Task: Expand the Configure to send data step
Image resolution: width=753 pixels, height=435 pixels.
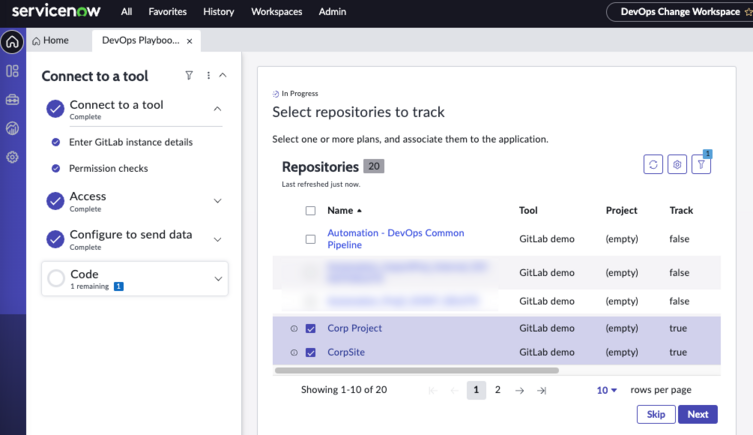Action: tap(218, 240)
